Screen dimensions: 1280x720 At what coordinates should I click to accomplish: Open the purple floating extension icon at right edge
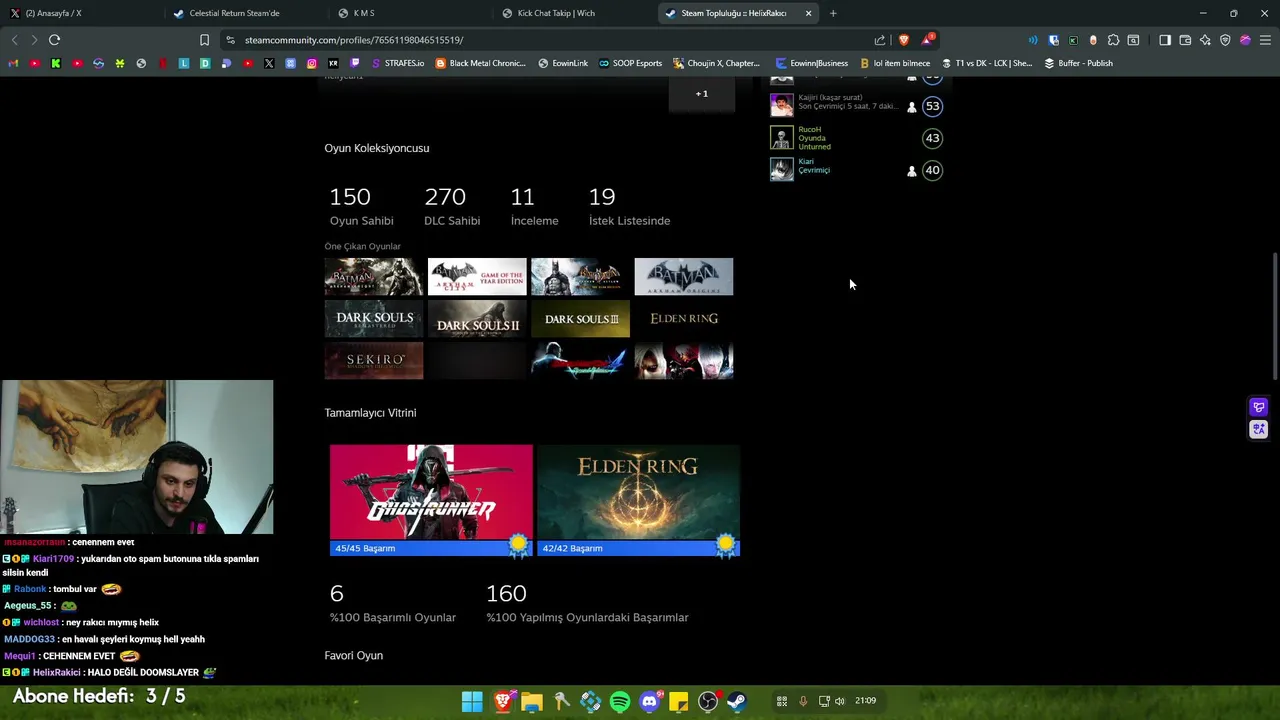(x=1259, y=407)
